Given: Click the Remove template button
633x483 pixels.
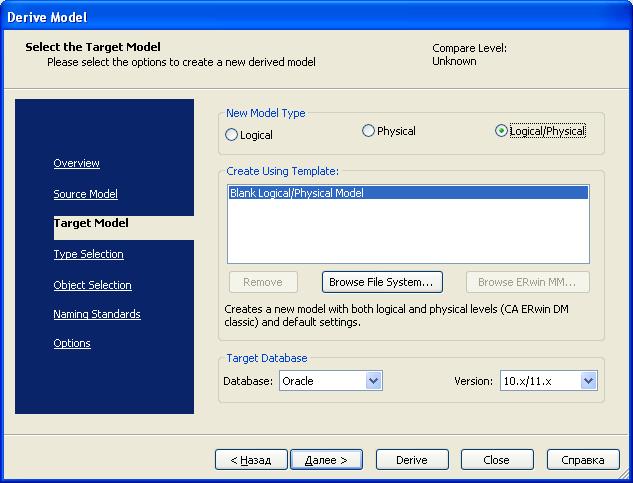Looking at the screenshot, I should tap(263, 282).
